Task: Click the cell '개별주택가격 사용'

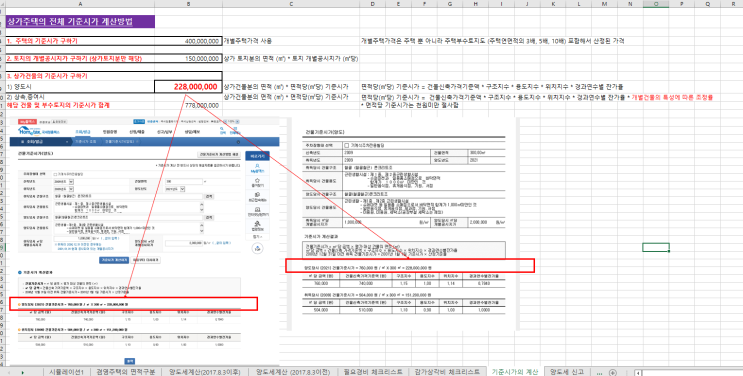Action: tap(247, 41)
